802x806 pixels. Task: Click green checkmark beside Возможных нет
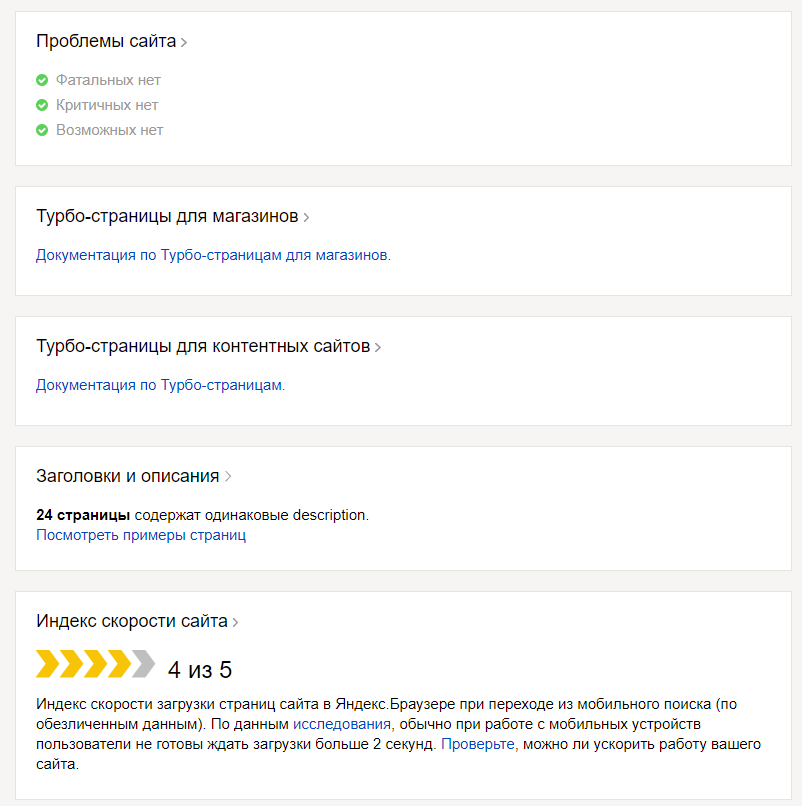(42, 130)
